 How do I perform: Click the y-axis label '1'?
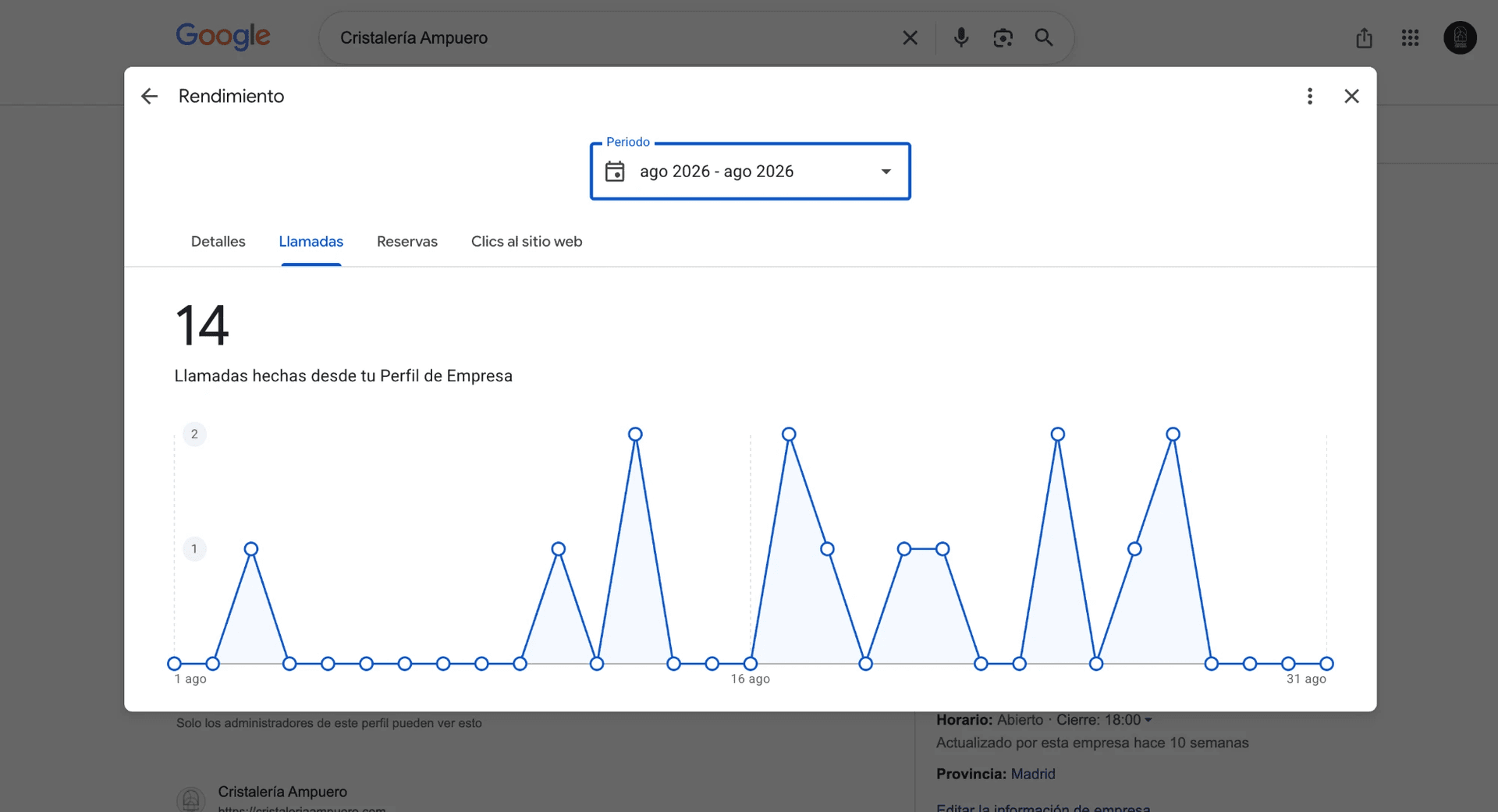194,549
